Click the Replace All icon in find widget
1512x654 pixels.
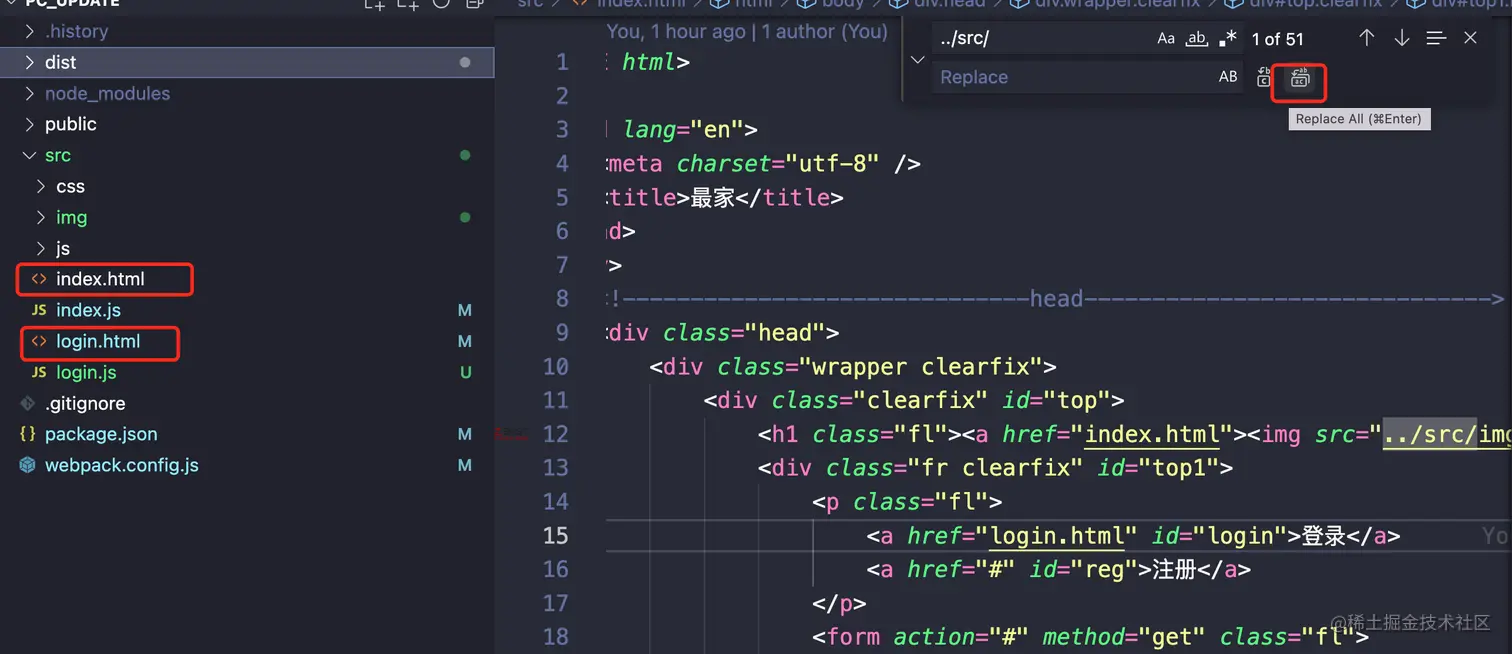[x=1299, y=78]
